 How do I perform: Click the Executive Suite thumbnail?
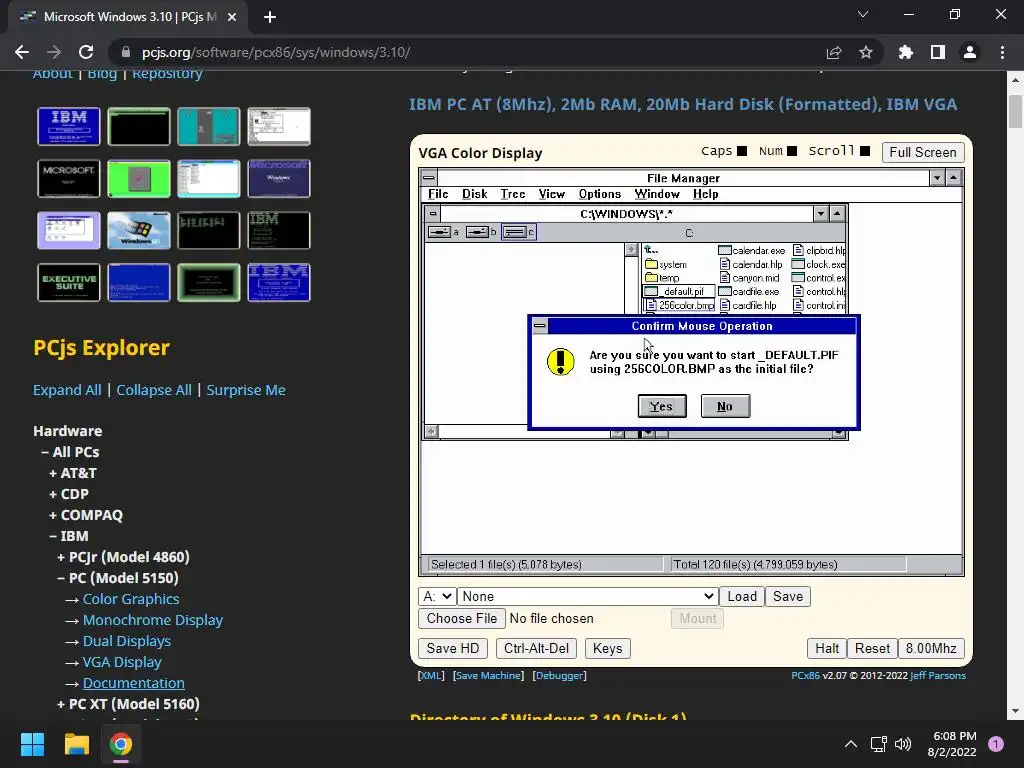point(69,282)
